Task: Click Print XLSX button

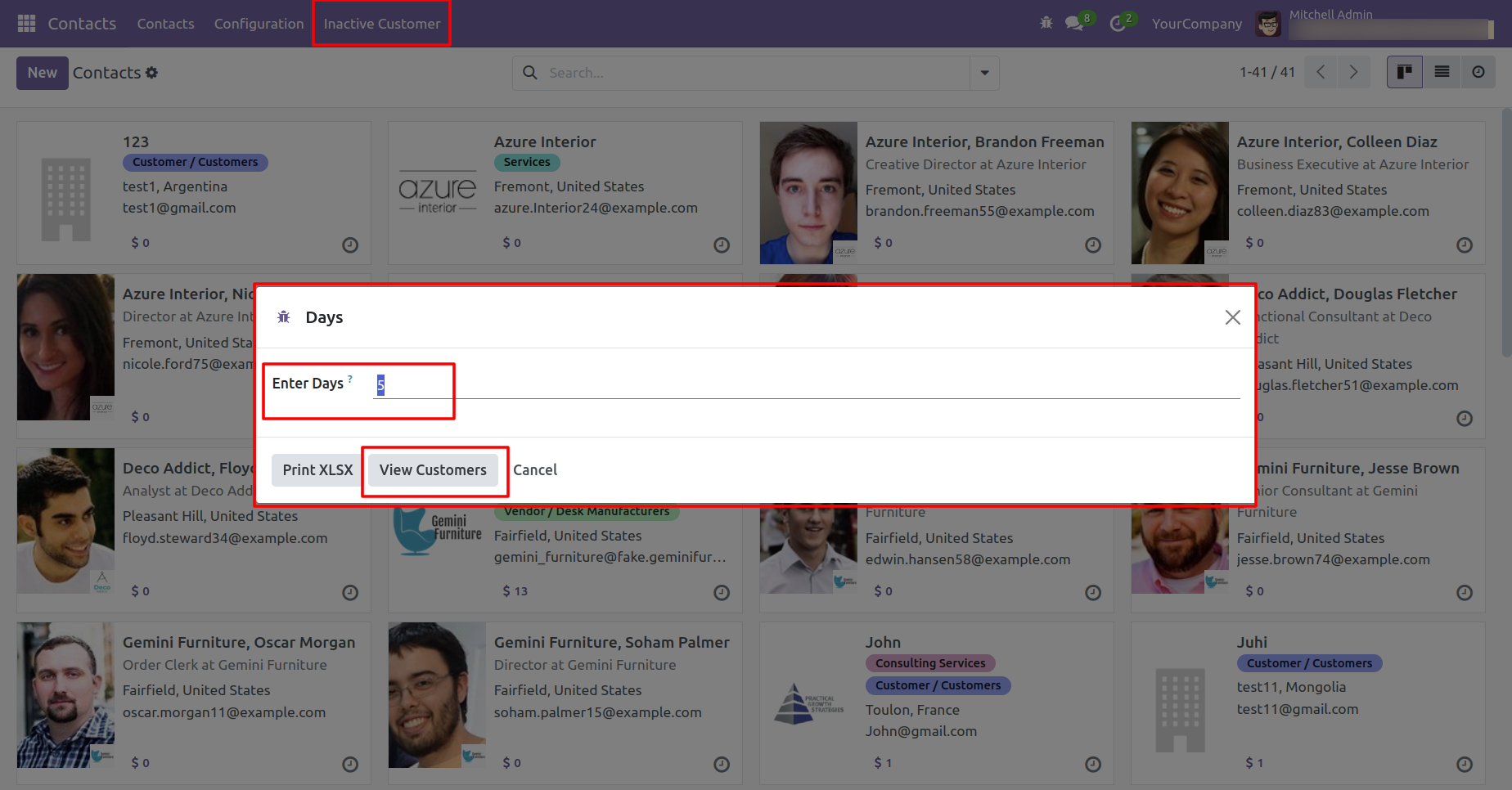Action: pyautogui.click(x=317, y=470)
